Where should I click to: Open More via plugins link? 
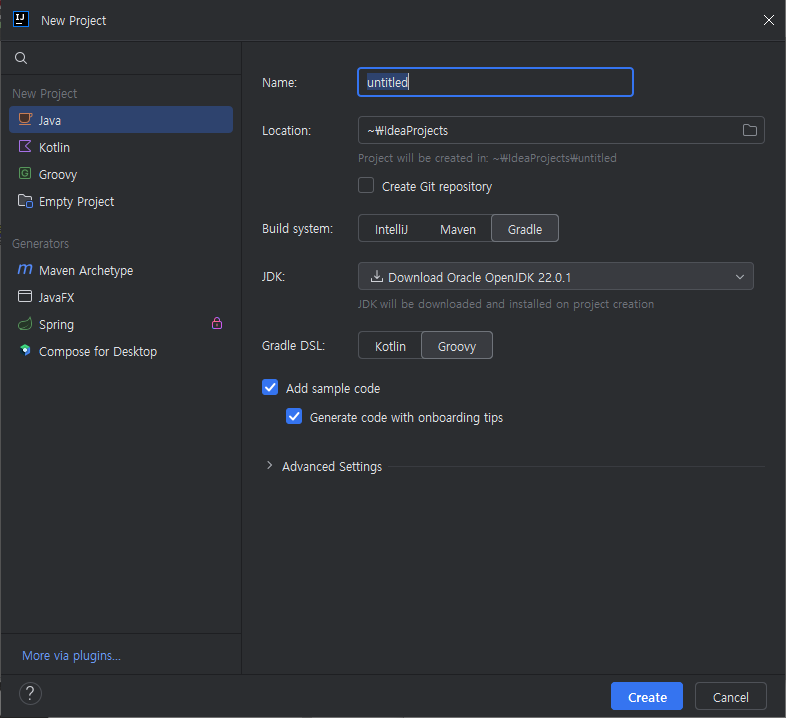[x=71, y=655]
